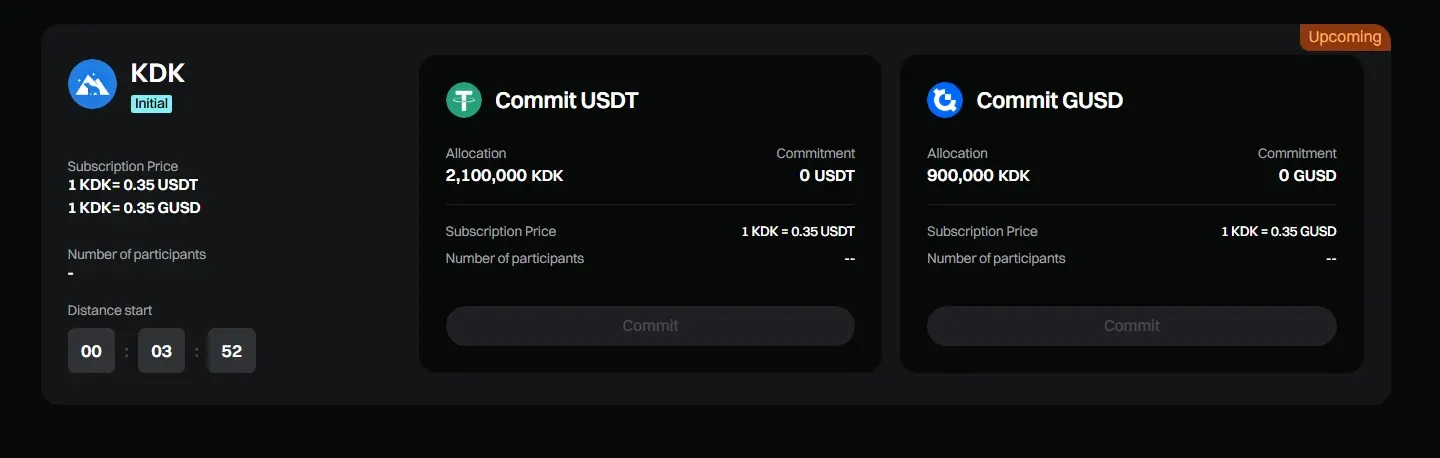Click the Initial tag under KDK

coord(151,103)
